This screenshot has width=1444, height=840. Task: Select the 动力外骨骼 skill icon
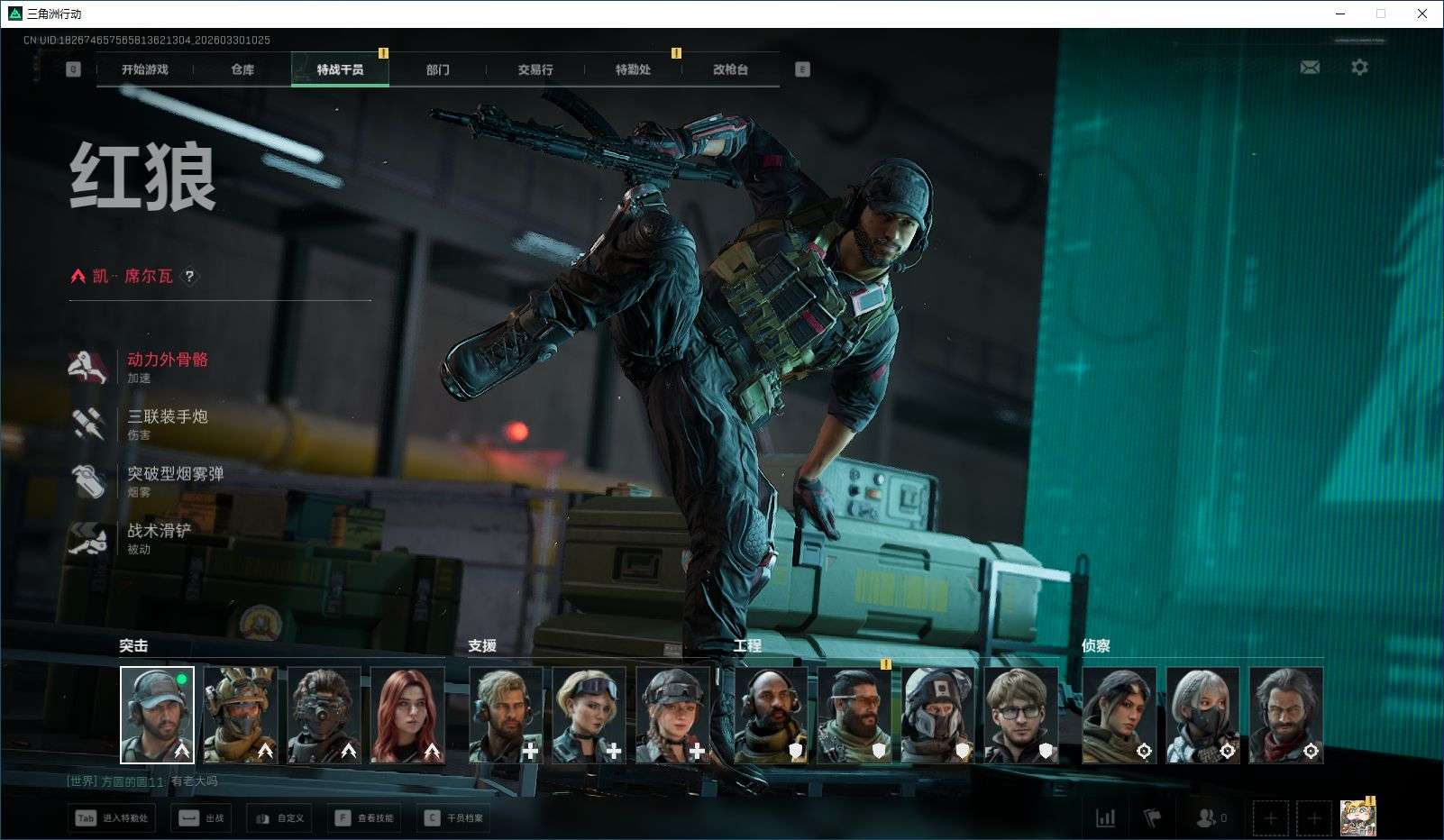pos(88,367)
